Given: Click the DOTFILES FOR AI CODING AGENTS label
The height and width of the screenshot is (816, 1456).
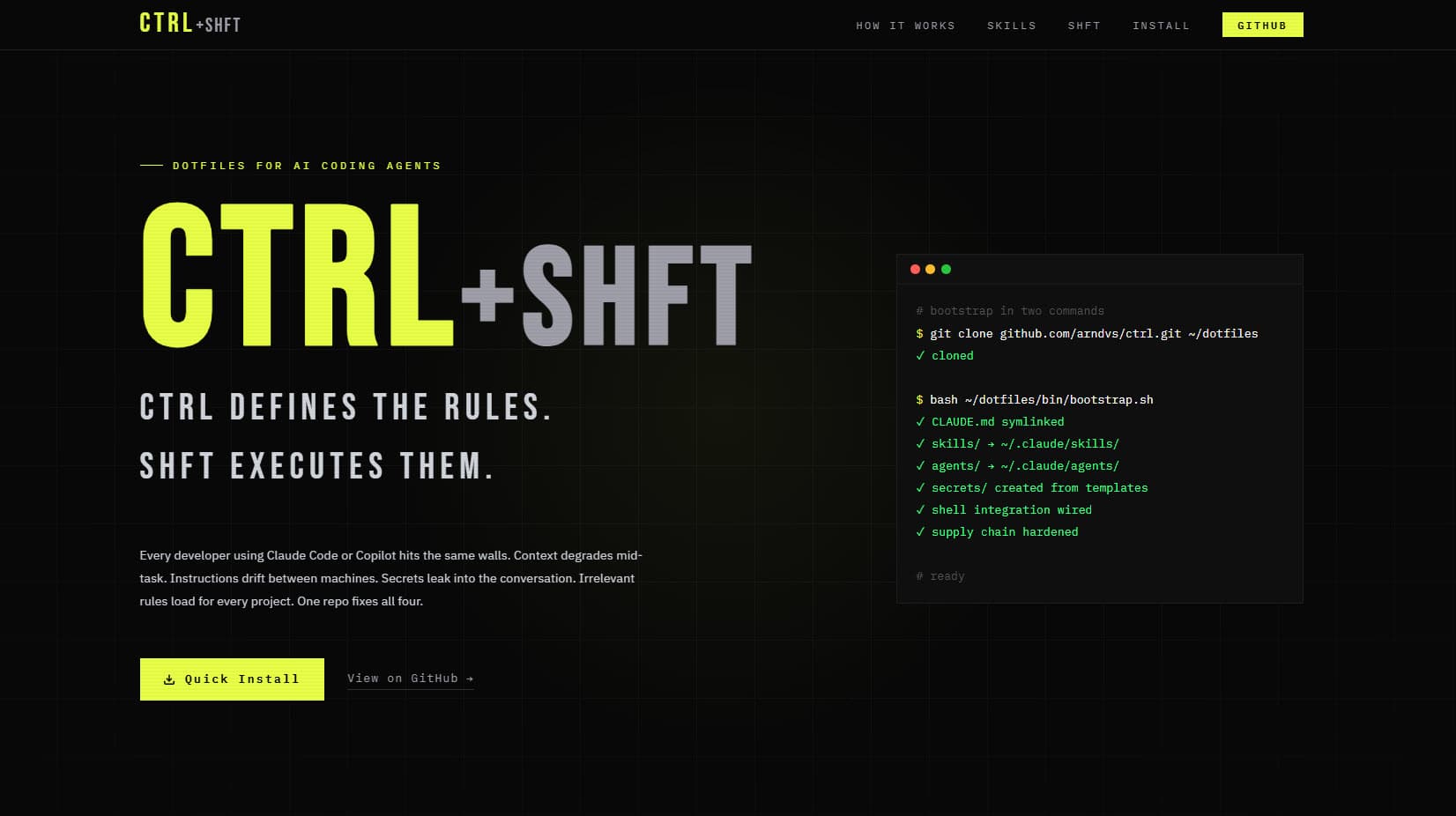Looking at the screenshot, I should coord(307,165).
